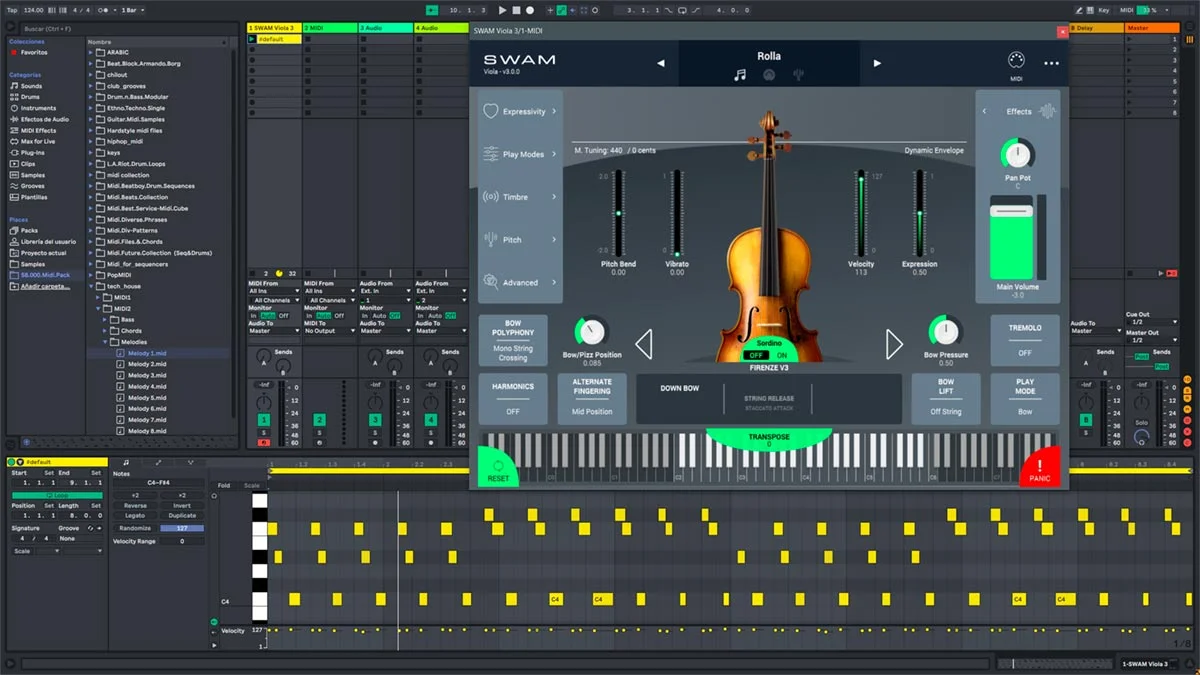The width and height of the screenshot is (1200, 675).
Task: Select the music notes icon under Rolla
Action: pos(740,75)
